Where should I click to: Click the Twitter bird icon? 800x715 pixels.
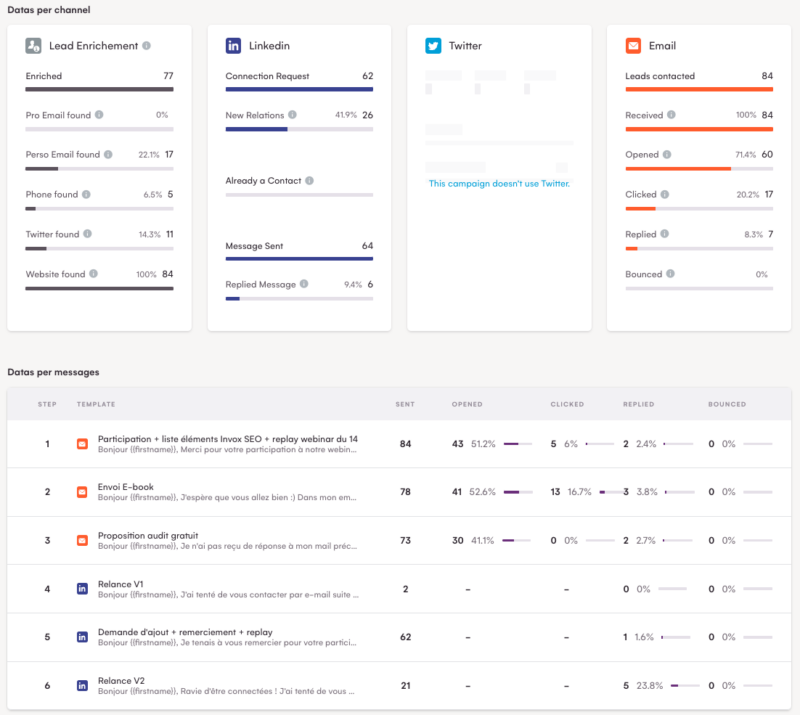(x=433, y=46)
